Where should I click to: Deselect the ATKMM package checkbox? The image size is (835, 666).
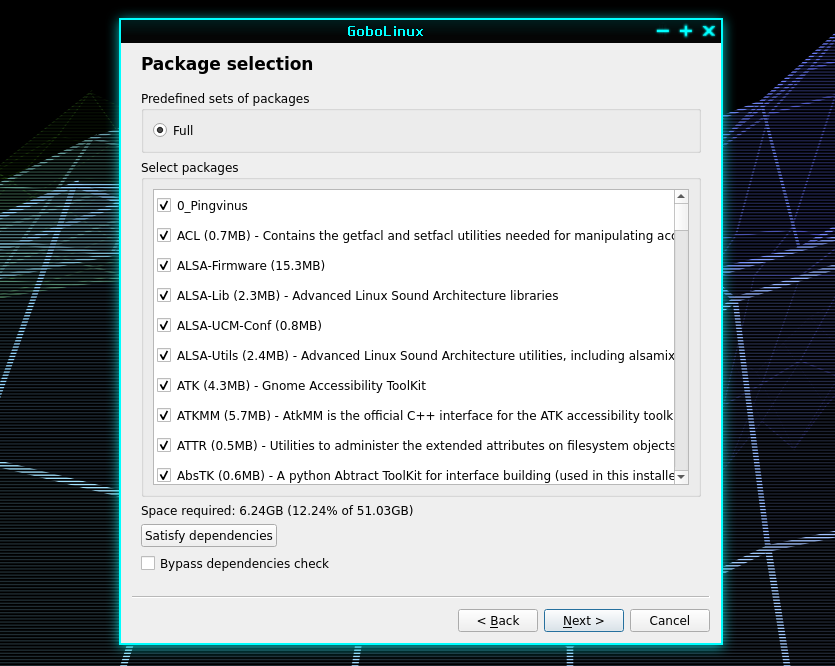tap(164, 415)
